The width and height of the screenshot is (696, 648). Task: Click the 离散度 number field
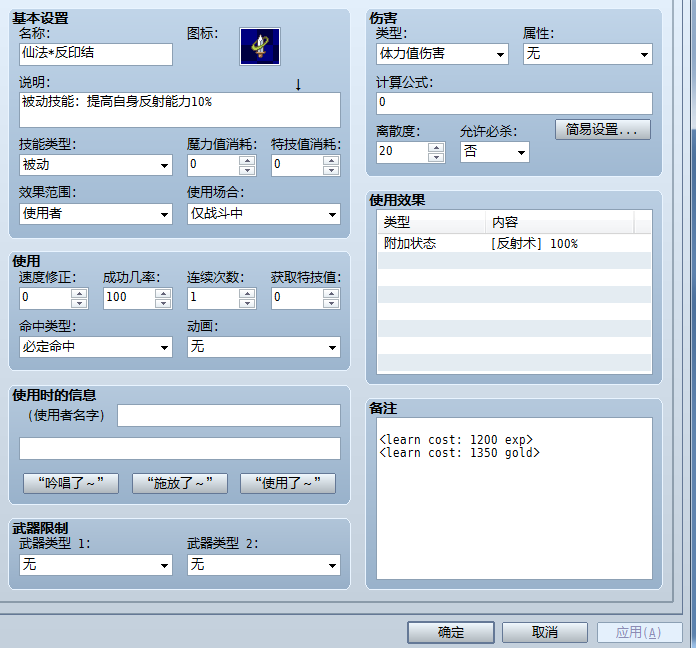tap(403, 152)
